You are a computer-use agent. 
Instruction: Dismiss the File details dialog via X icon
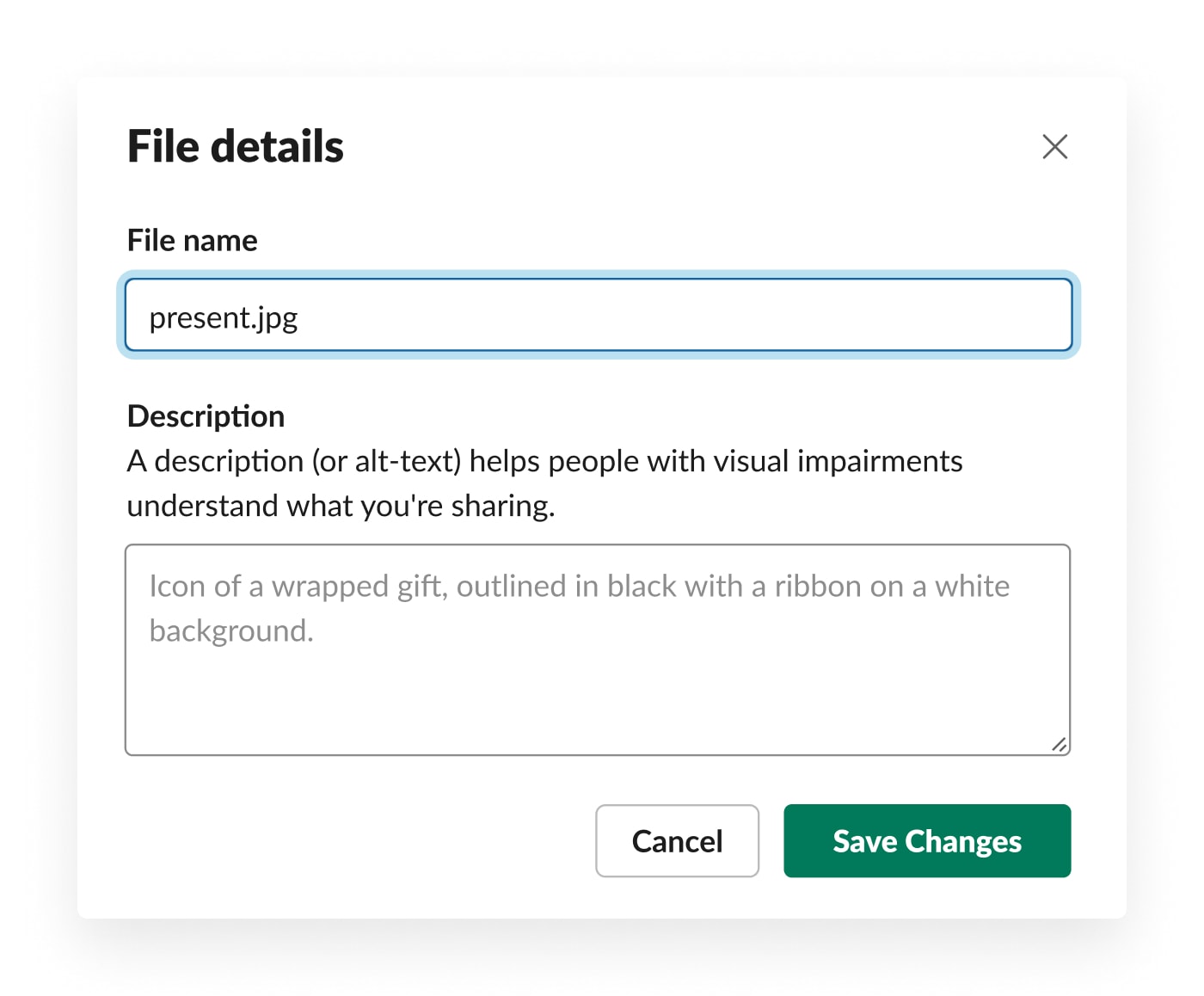tap(1054, 146)
